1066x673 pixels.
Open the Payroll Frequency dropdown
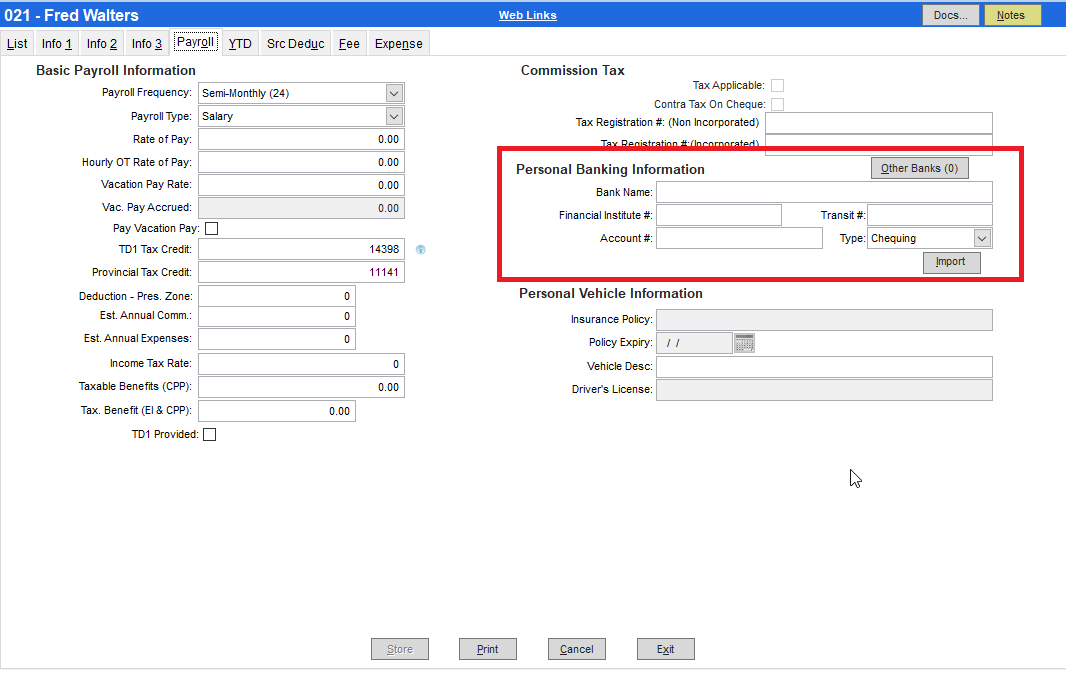(393, 92)
